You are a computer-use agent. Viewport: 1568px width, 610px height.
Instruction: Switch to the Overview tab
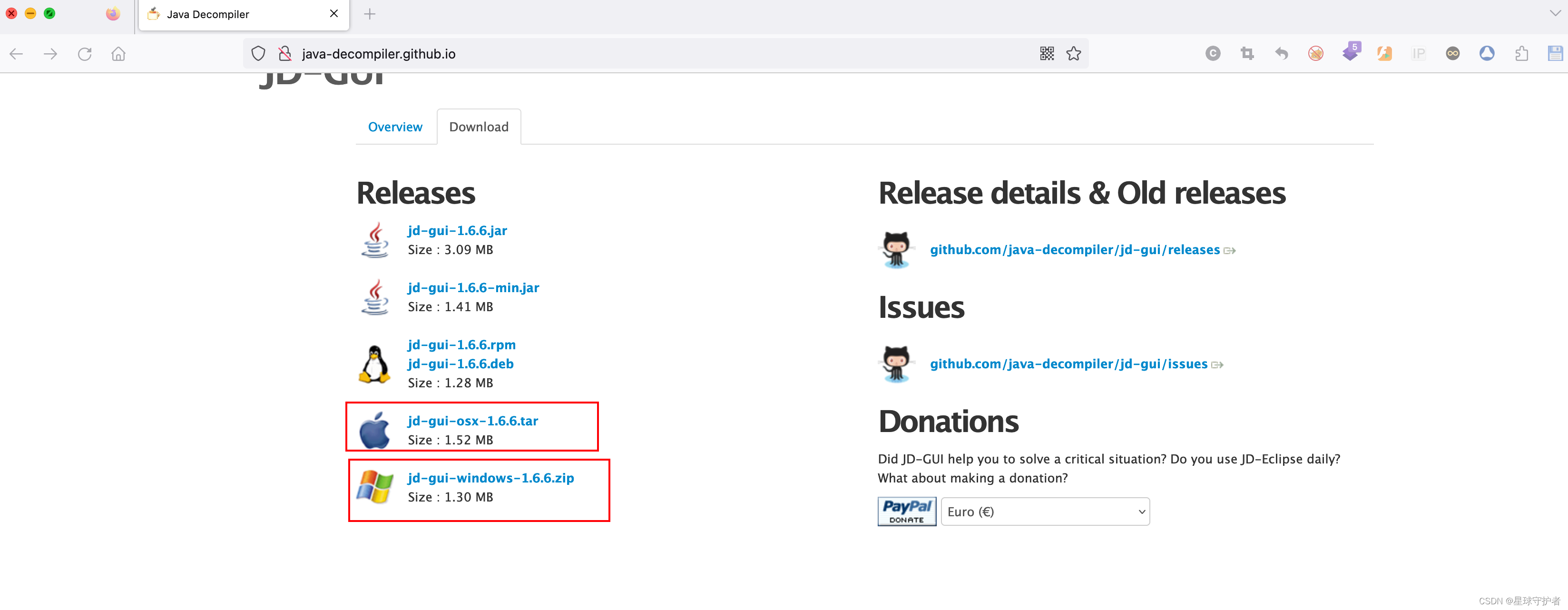pos(395,127)
